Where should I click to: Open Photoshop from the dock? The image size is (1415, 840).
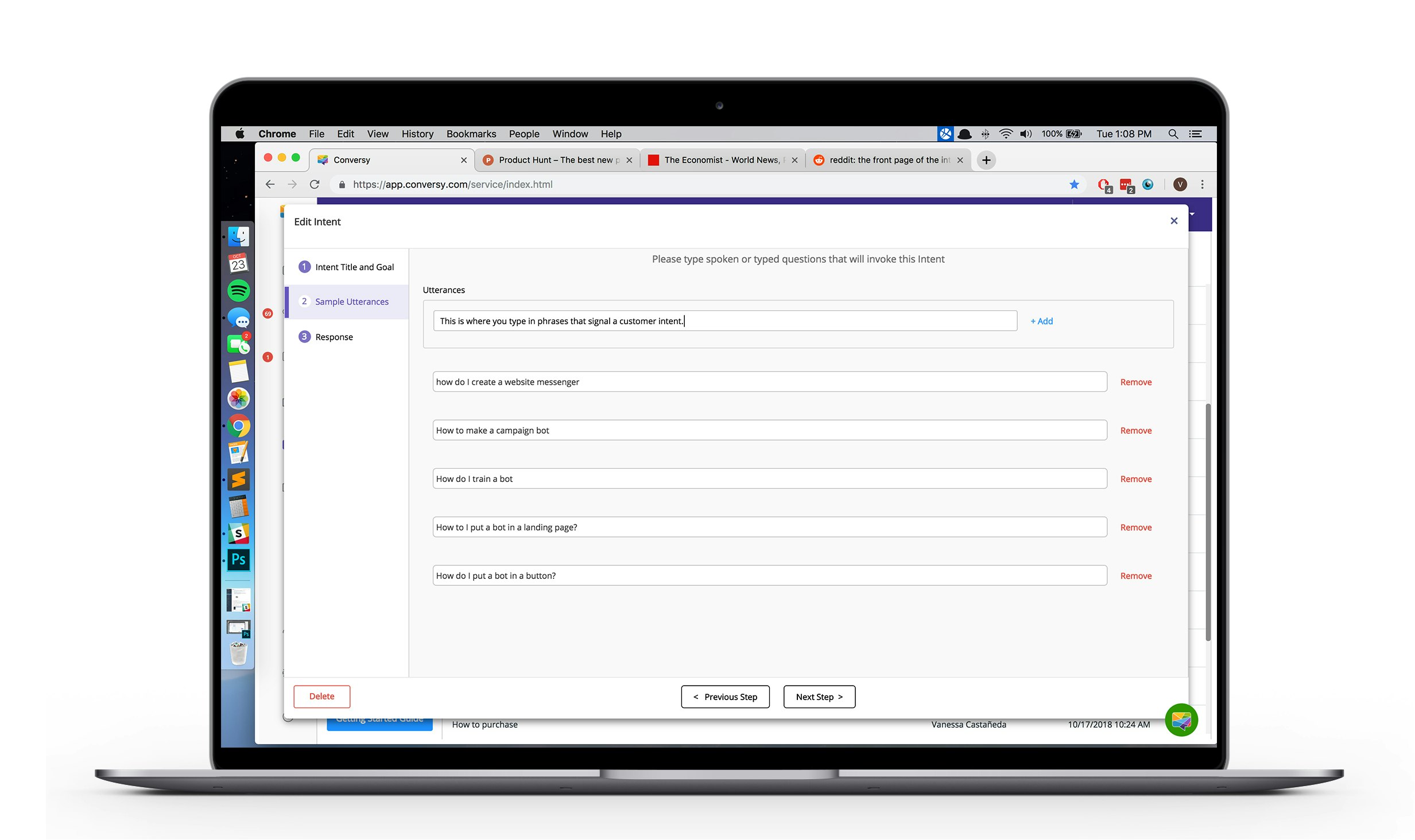click(238, 559)
